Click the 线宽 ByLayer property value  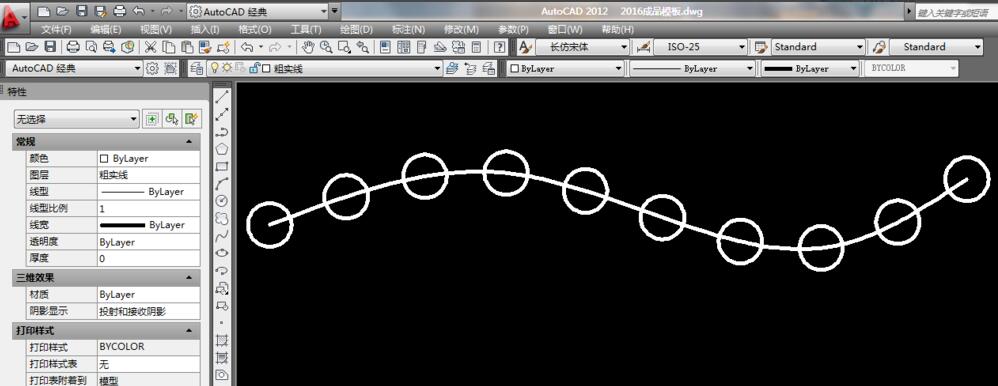click(x=148, y=225)
